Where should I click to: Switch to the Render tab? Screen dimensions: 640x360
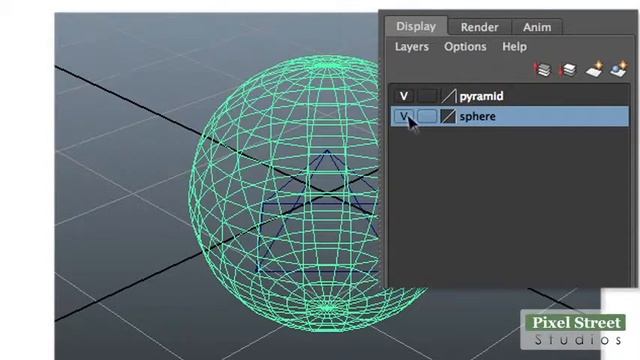(x=479, y=27)
